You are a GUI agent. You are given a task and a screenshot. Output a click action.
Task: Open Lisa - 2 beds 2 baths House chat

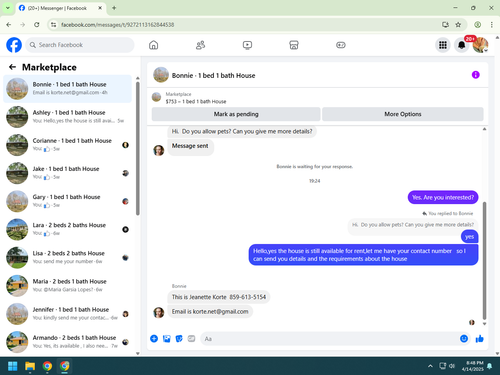click(x=67, y=257)
